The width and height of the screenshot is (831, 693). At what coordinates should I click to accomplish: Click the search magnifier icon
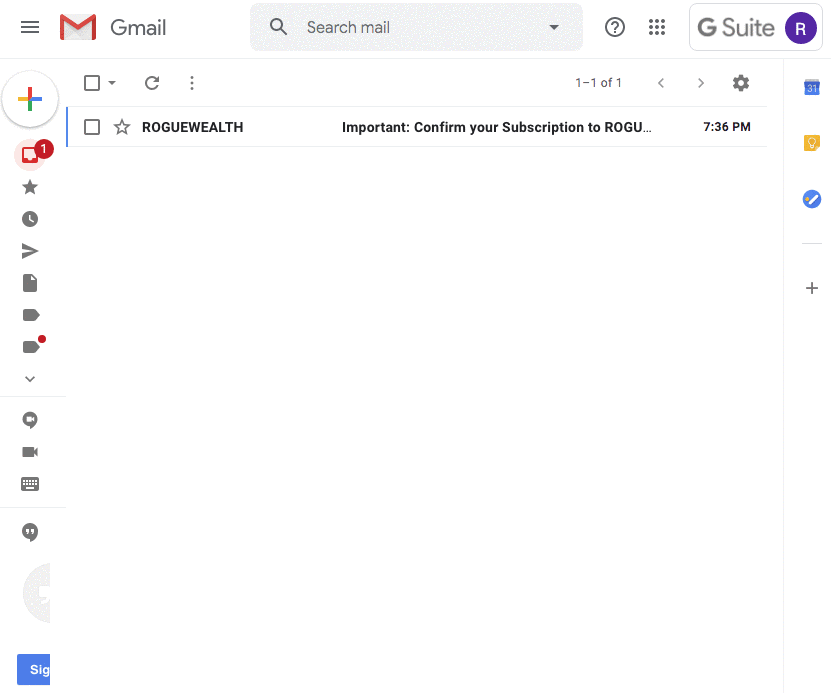(x=278, y=26)
